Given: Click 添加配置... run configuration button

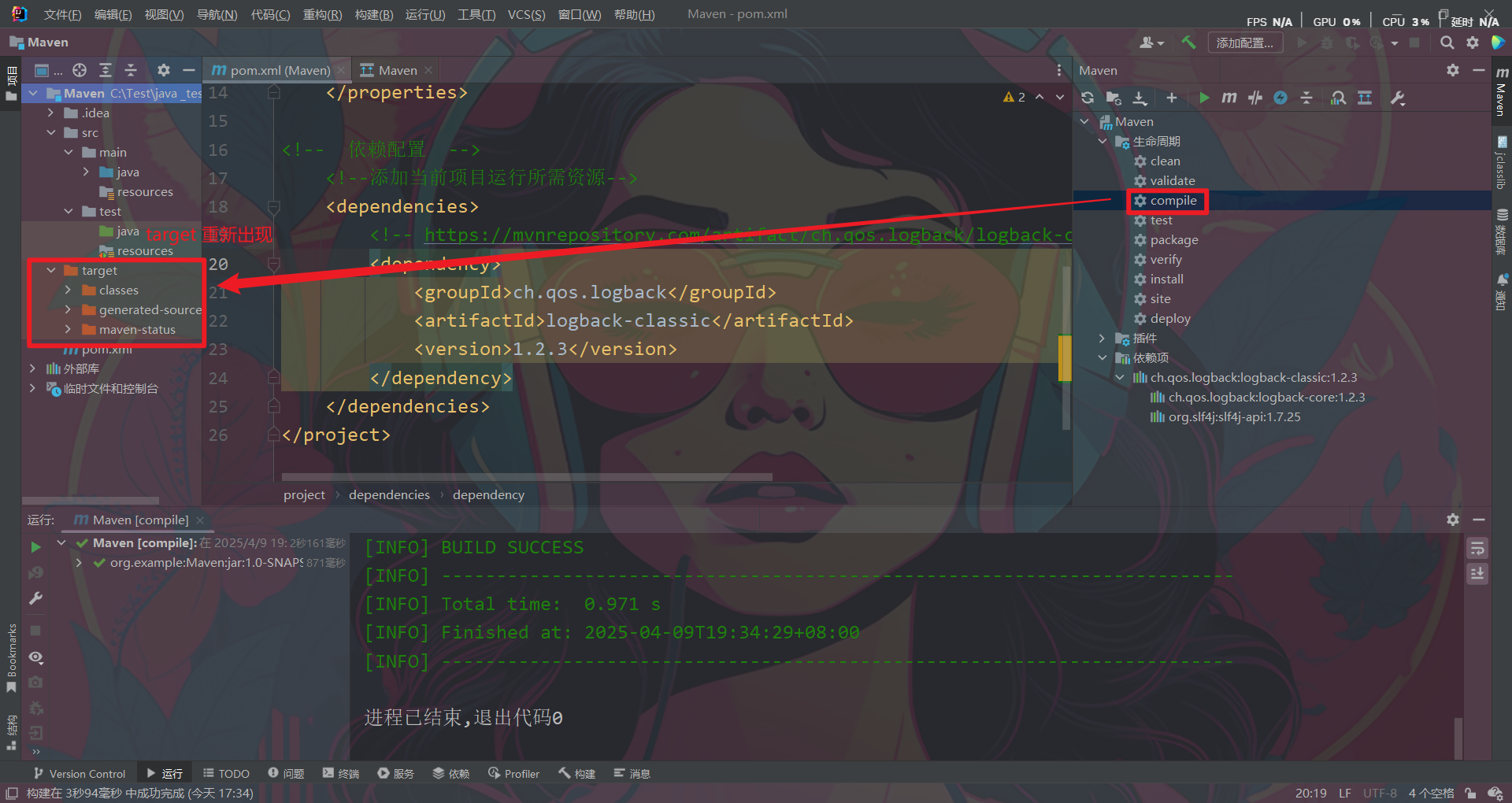Looking at the screenshot, I should point(1245,43).
